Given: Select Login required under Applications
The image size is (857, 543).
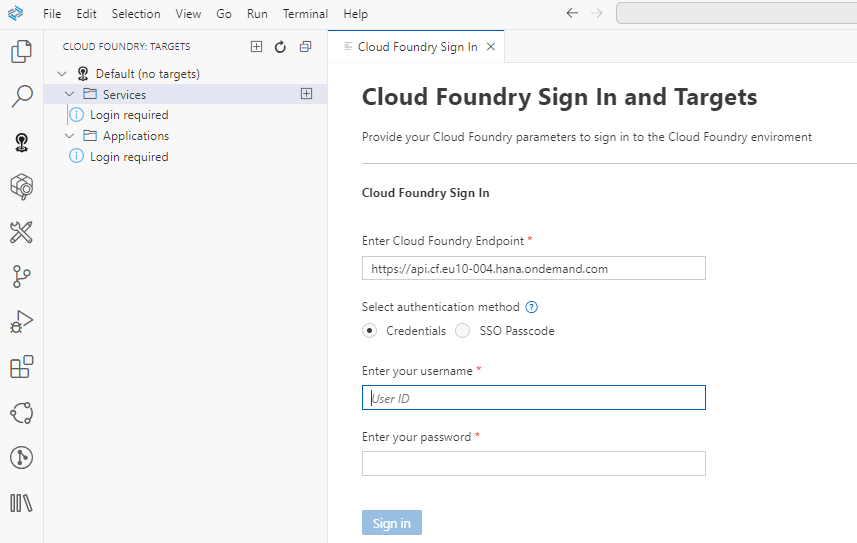Looking at the screenshot, I should pos(129,156).
